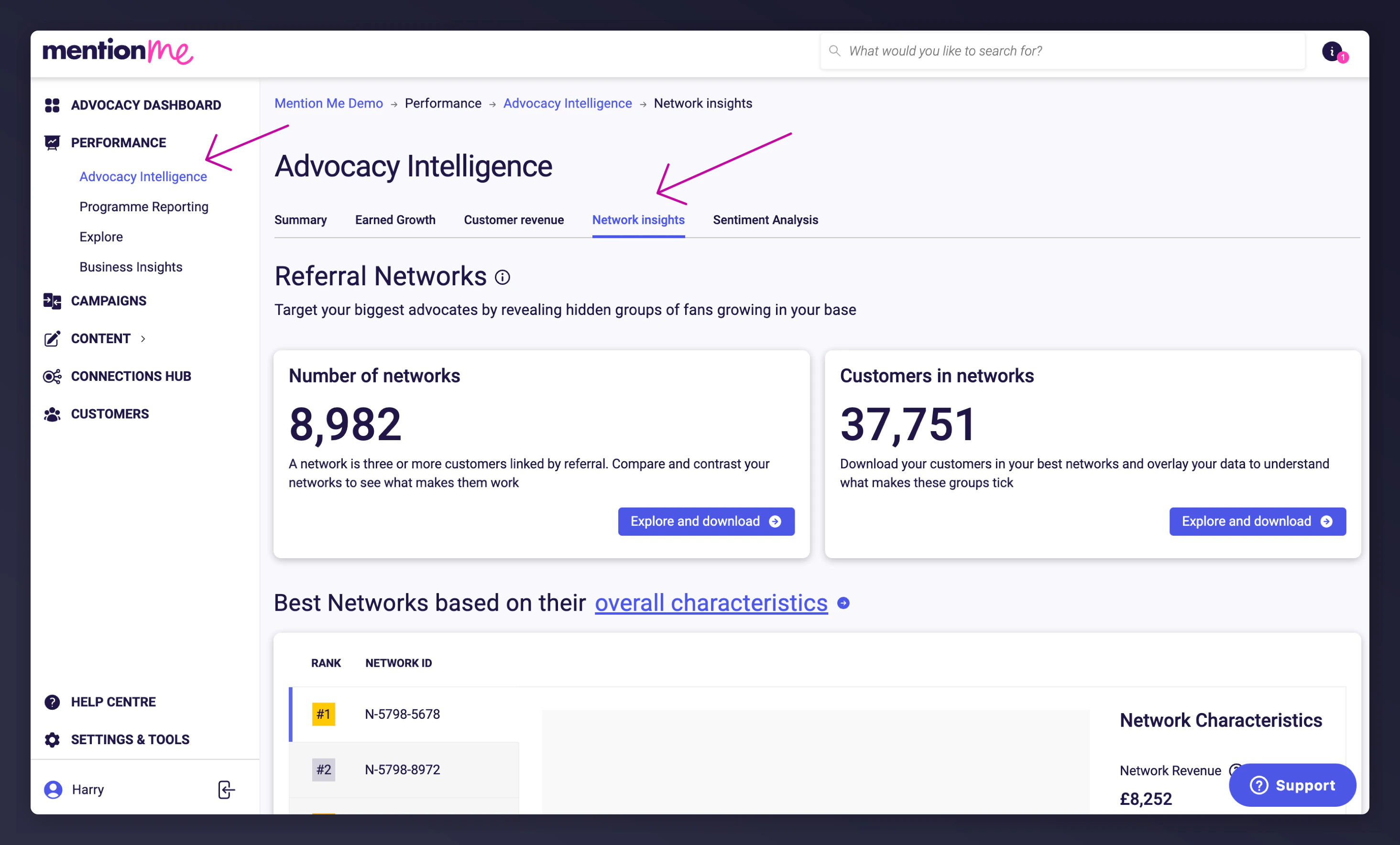Click the Mention Me logo
The image size is (1400, 845).
pyautogui.click(x=118, y=51)
